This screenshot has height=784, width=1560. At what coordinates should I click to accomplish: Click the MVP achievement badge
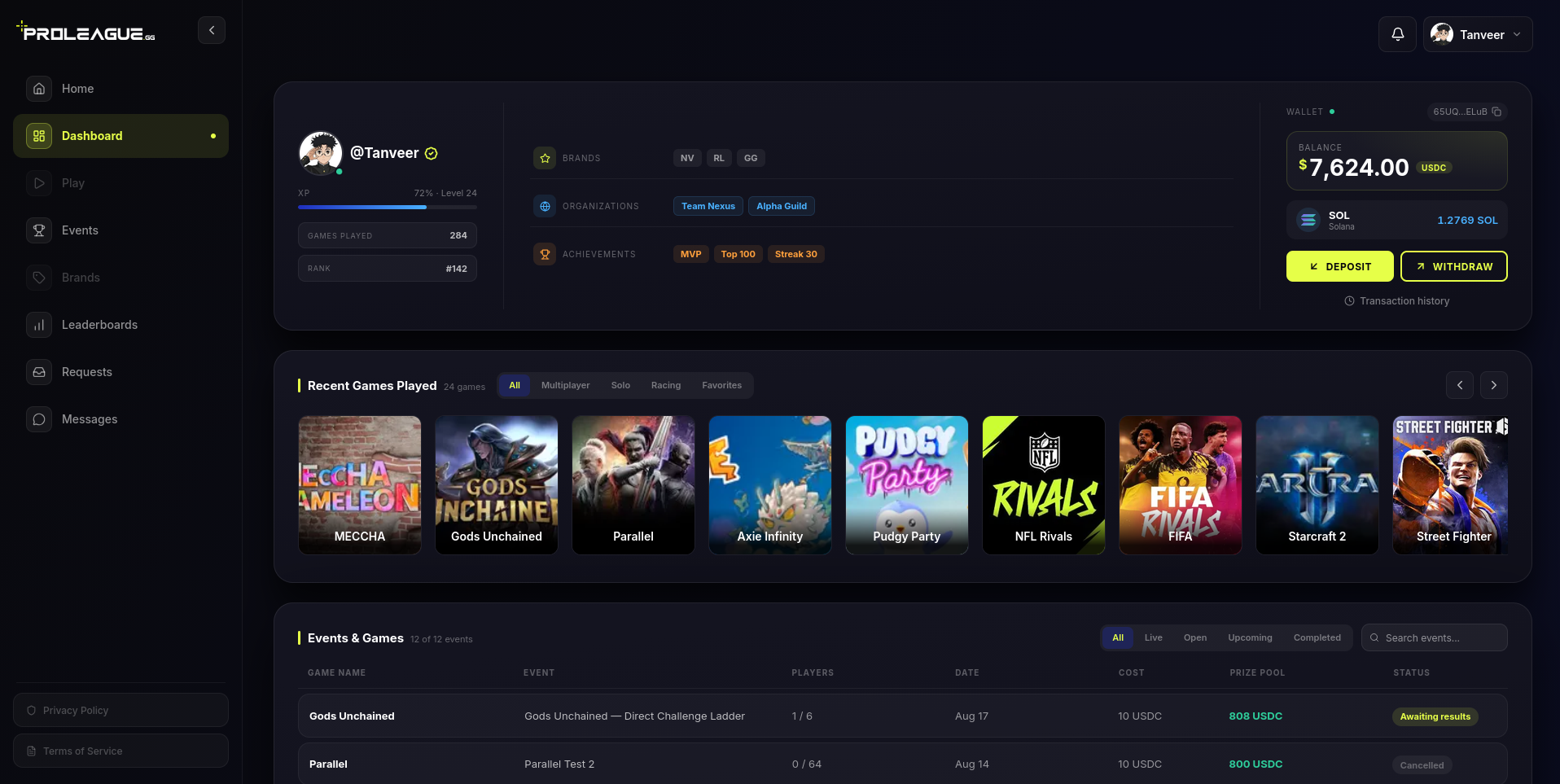[x=691, y=254]
